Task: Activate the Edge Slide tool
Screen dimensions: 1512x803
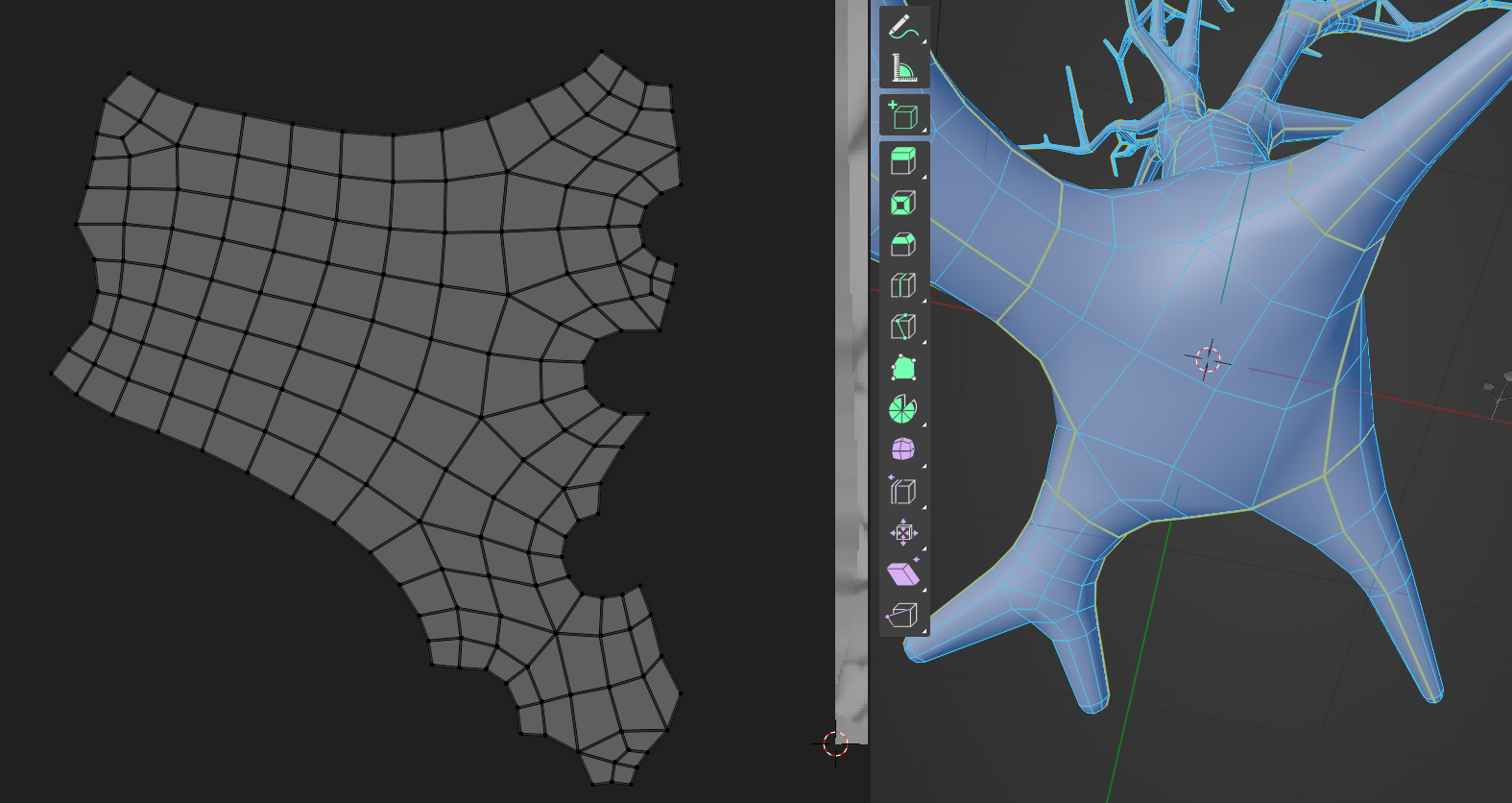Action: 903,491
